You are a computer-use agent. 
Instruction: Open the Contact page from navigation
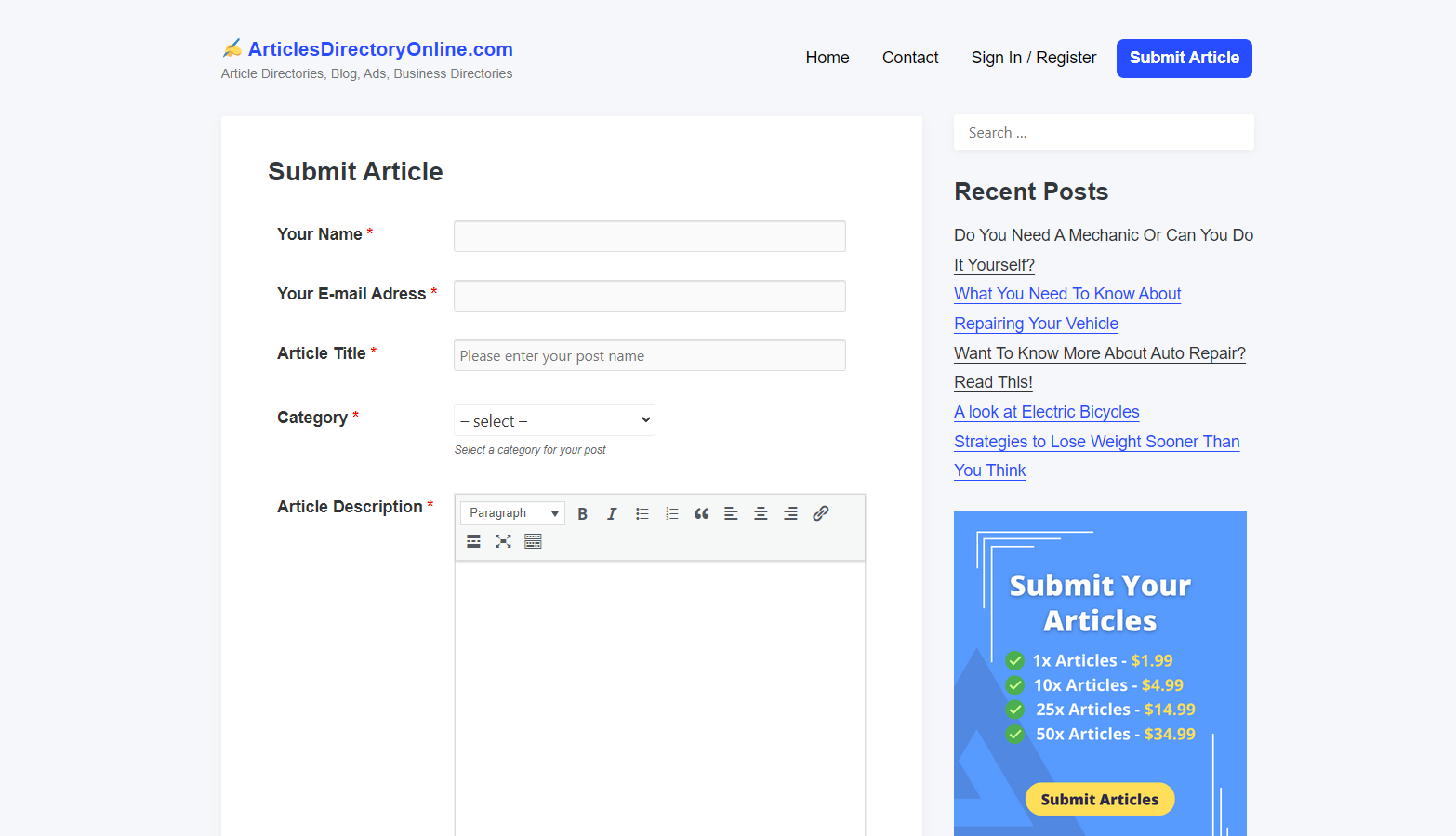coord(909,58)
